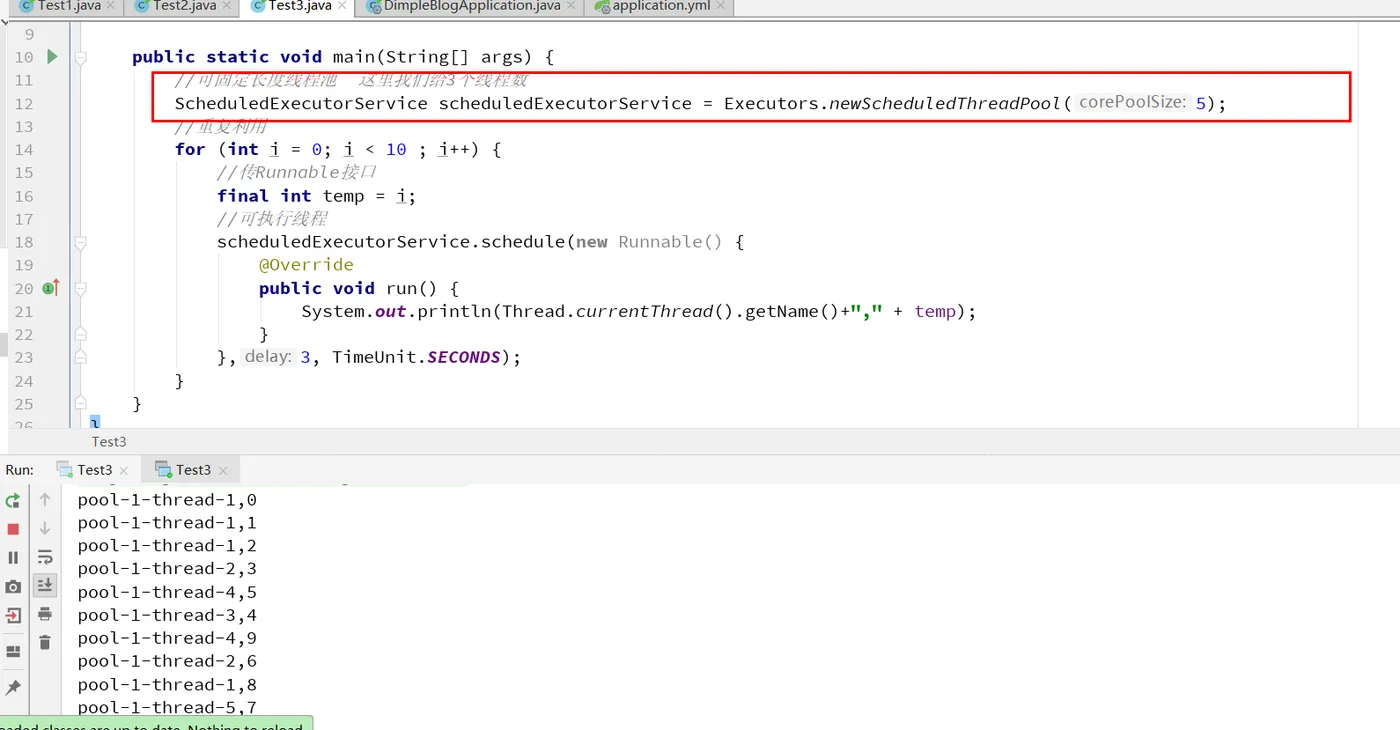Image resolution: width=1400 pixels, height=730 pixels.
Task: Collapse Runnable fold marker at line 18
Action: point(81,242)
